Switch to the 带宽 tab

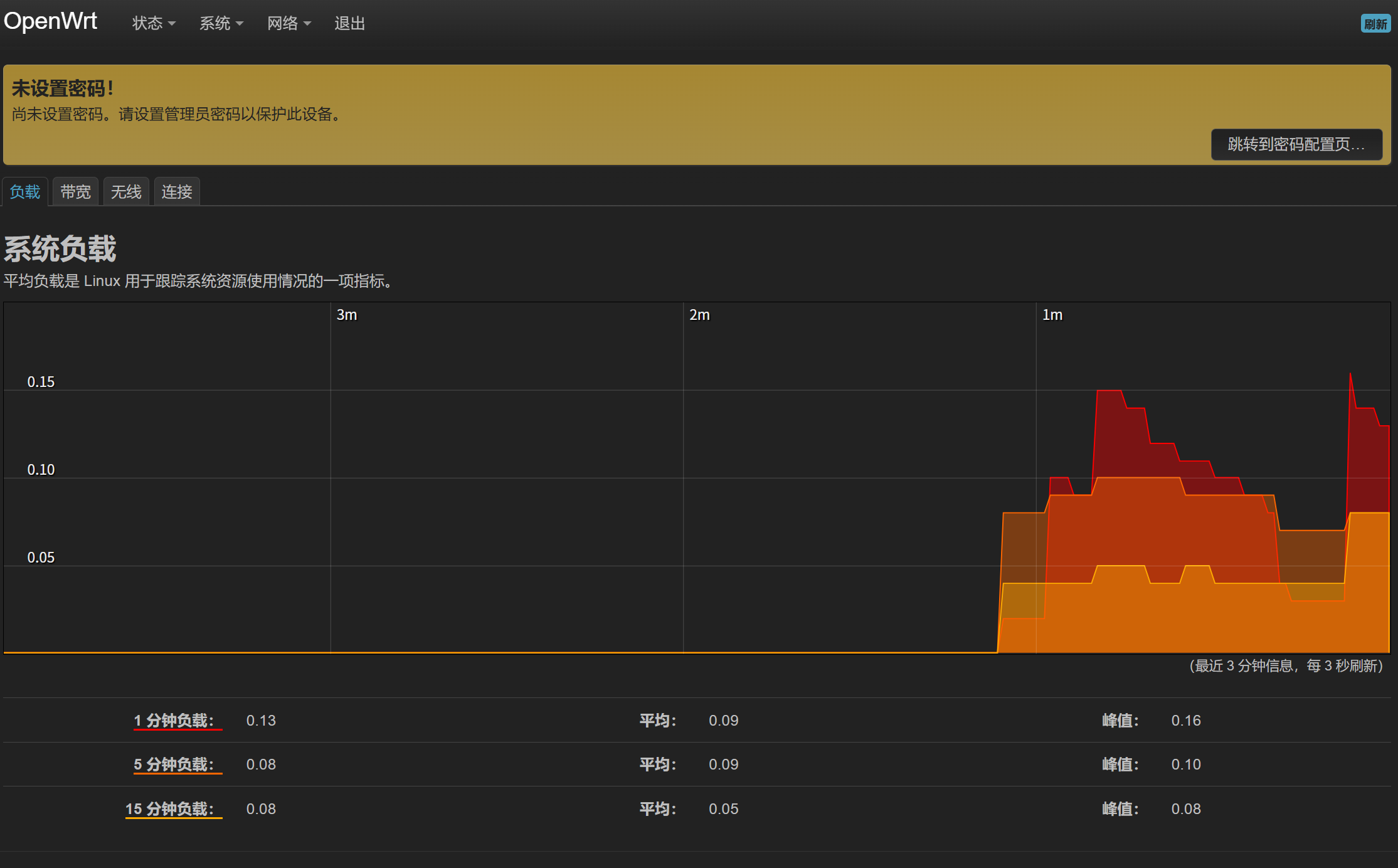[x=75, y=192]
